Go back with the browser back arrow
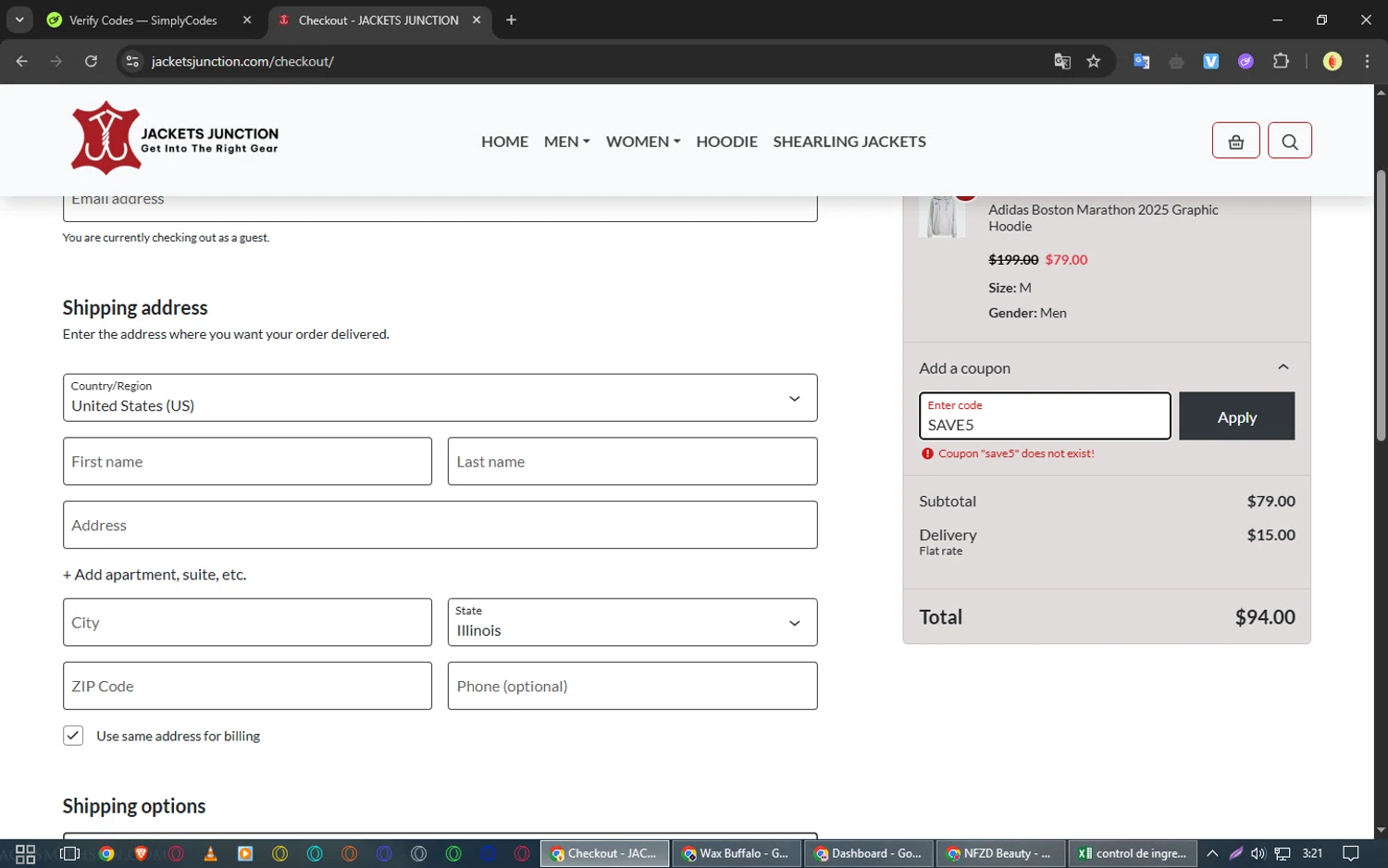This screenshot has height=868, width=1388. pos(22,61)
